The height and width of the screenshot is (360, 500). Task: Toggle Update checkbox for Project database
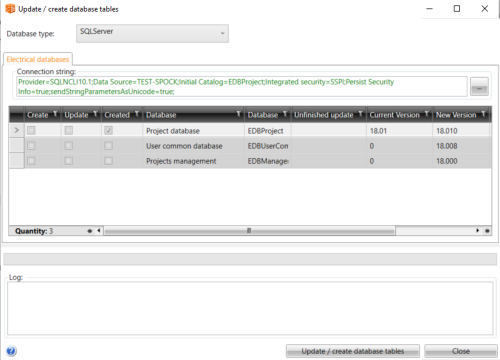click(x=69, y=131)
